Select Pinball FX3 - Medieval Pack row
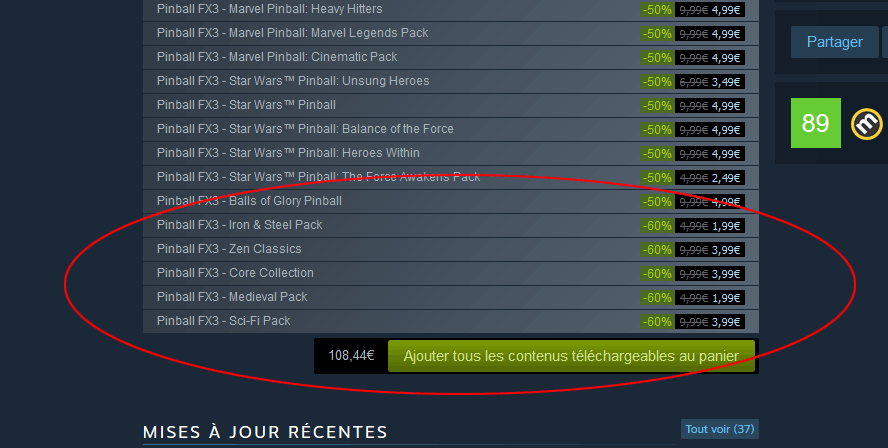 coord(451,297)
